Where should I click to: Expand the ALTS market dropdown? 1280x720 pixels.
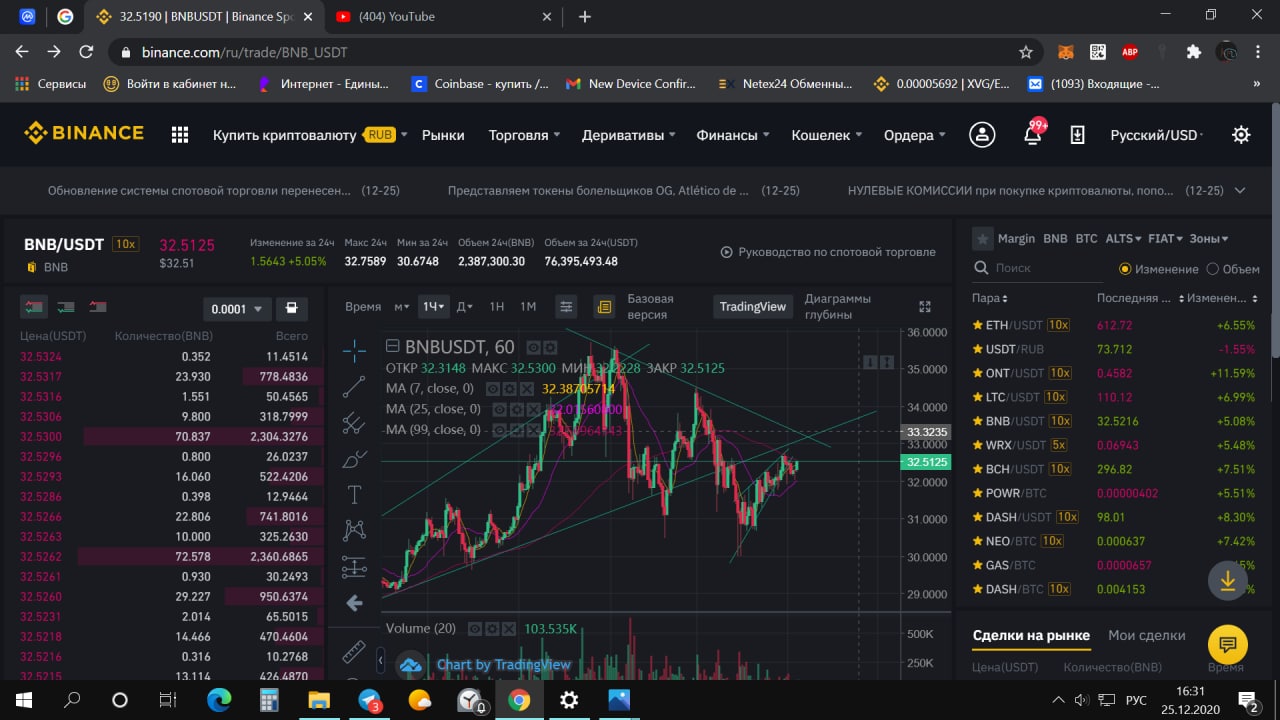point(1123,239)
